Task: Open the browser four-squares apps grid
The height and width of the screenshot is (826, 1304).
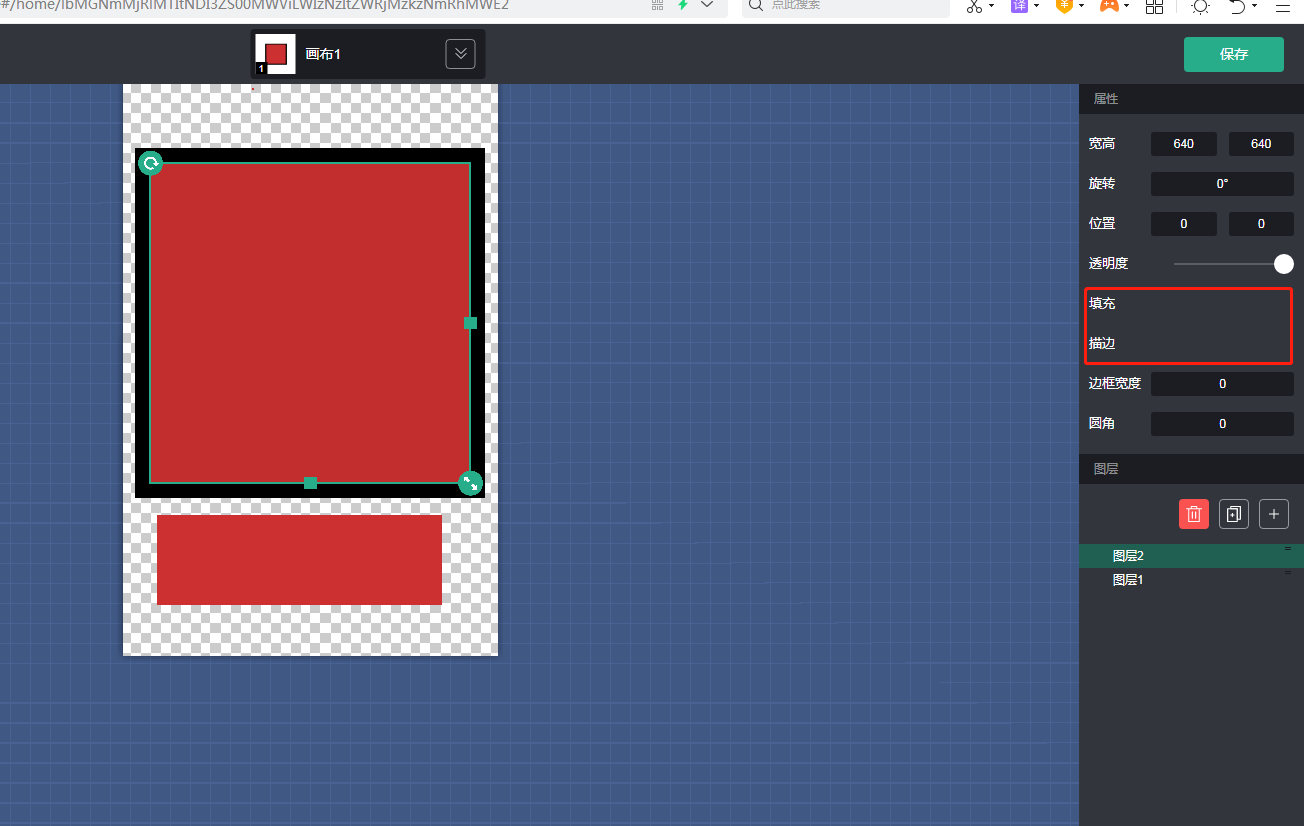Action: pos(1154,7)
